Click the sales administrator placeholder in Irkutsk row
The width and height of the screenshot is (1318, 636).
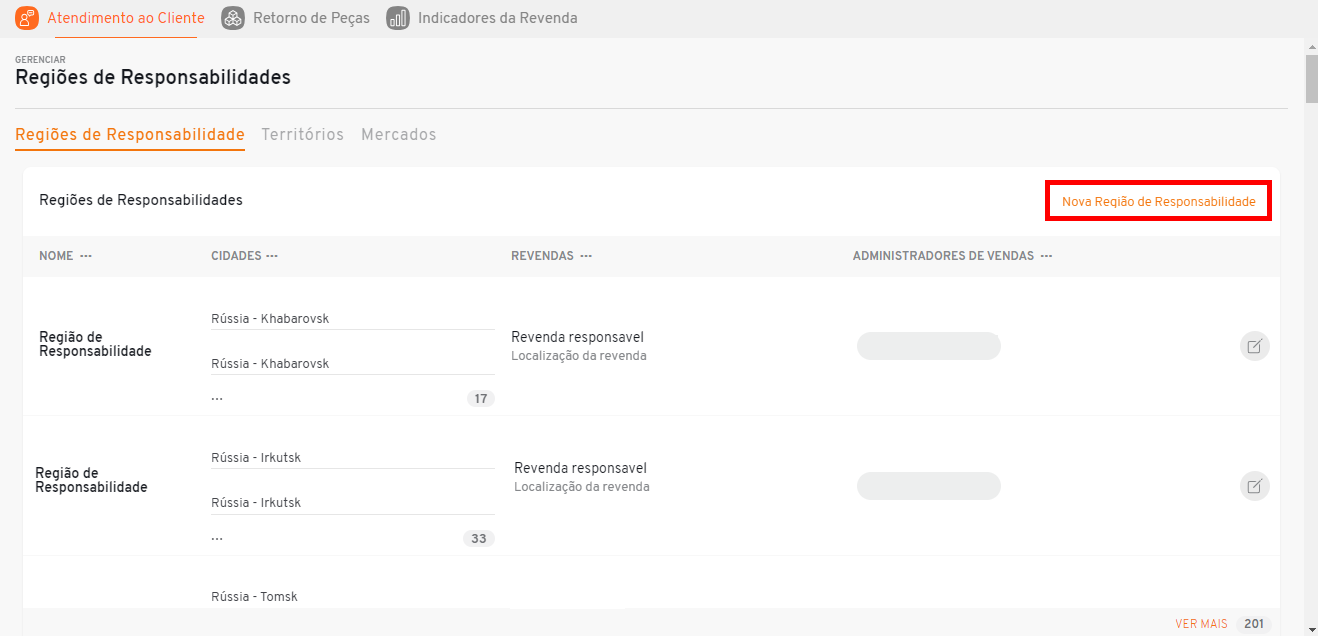click(929, 486)
